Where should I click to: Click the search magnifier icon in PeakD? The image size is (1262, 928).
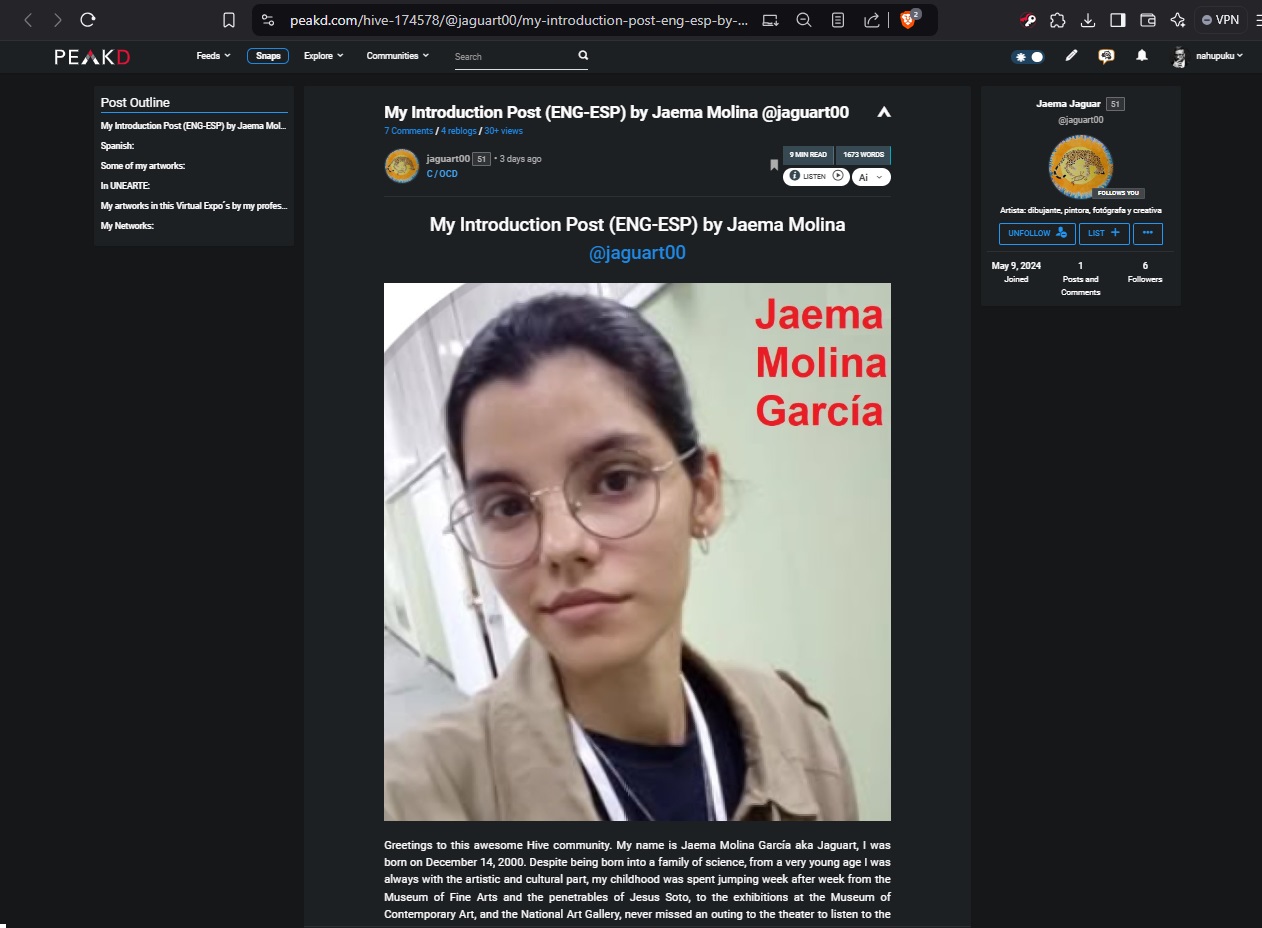point(583,56)
